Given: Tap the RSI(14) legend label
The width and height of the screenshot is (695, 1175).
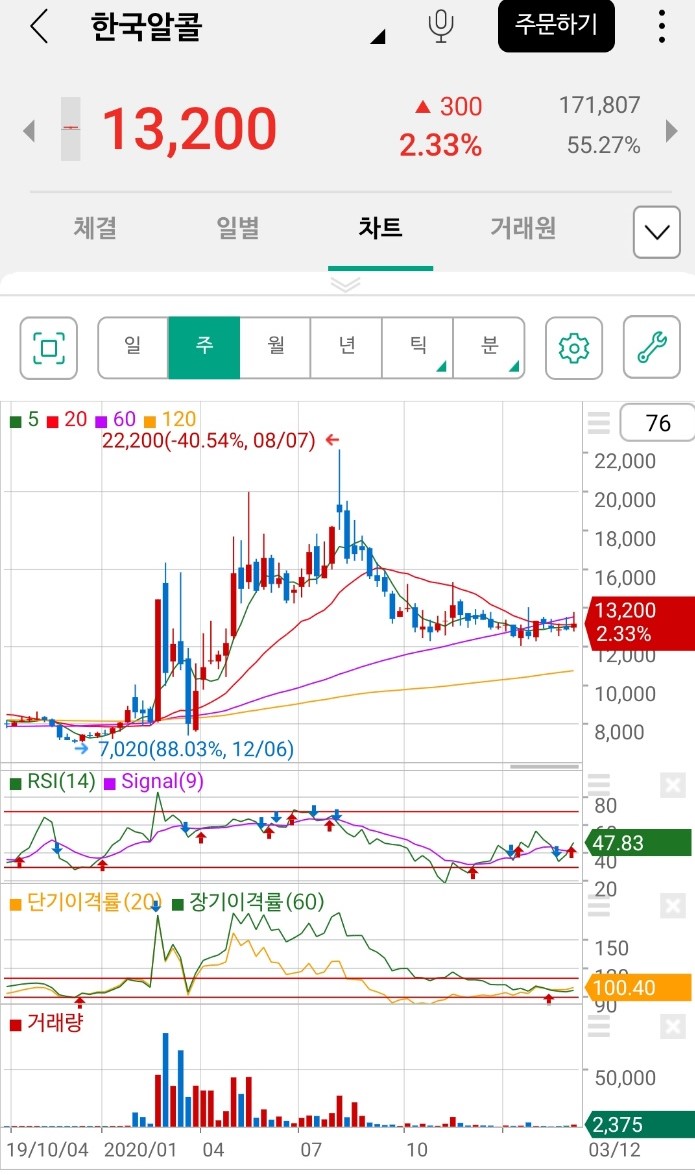Looking at the screenshot, I should coord(52,782).
